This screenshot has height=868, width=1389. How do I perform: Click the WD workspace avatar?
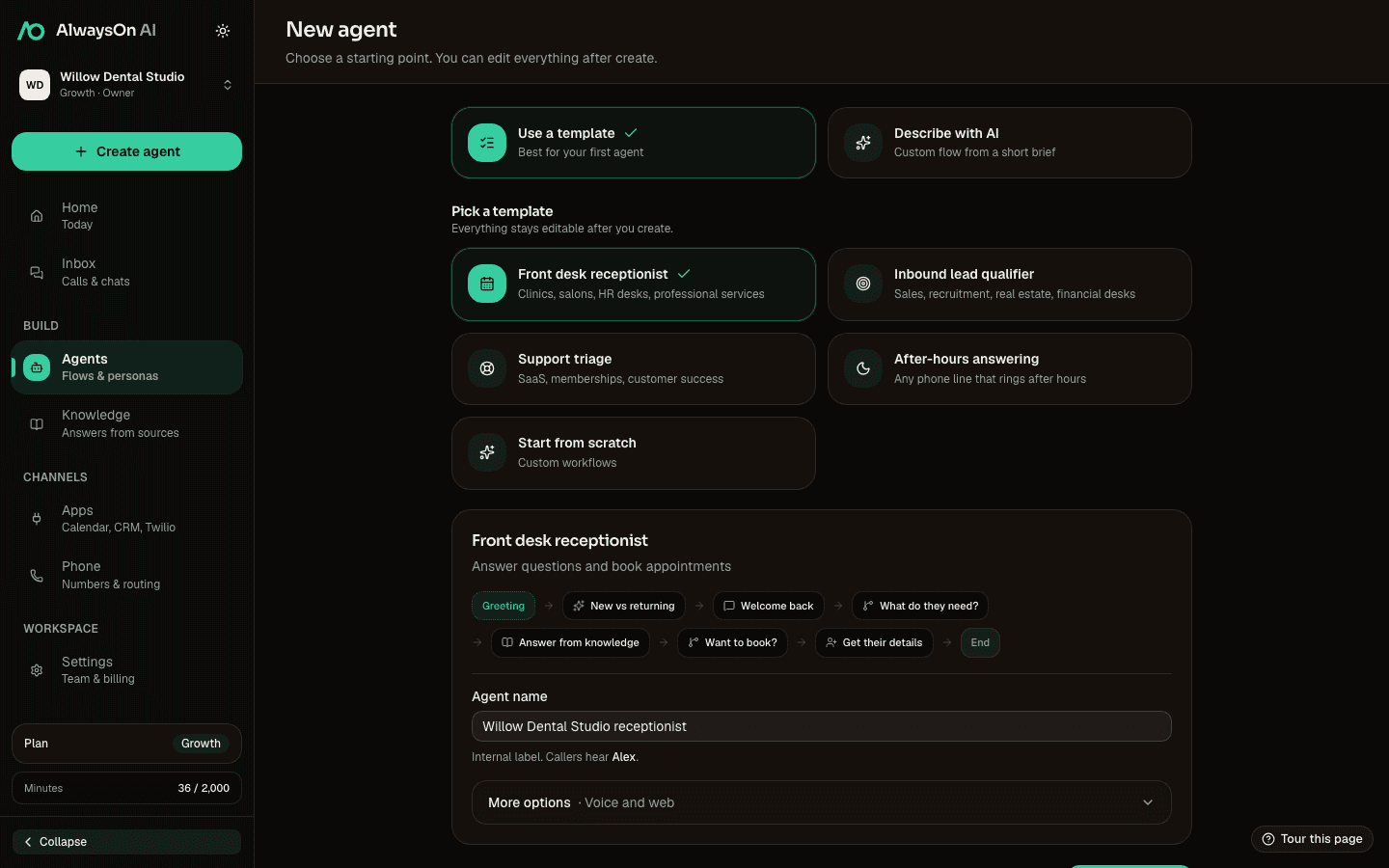point(35,85)
